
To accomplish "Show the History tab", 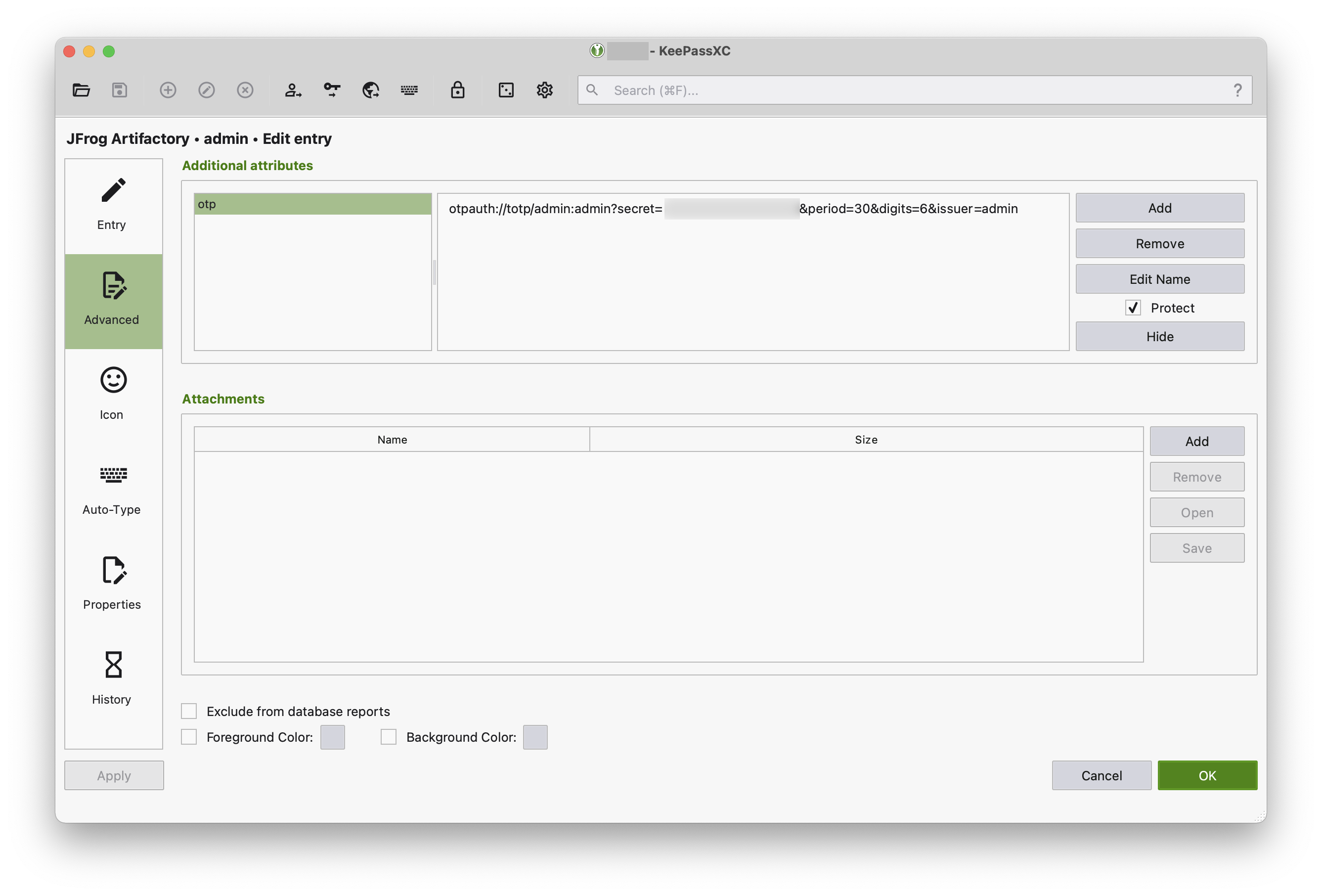I will click(x=113, y=681).
